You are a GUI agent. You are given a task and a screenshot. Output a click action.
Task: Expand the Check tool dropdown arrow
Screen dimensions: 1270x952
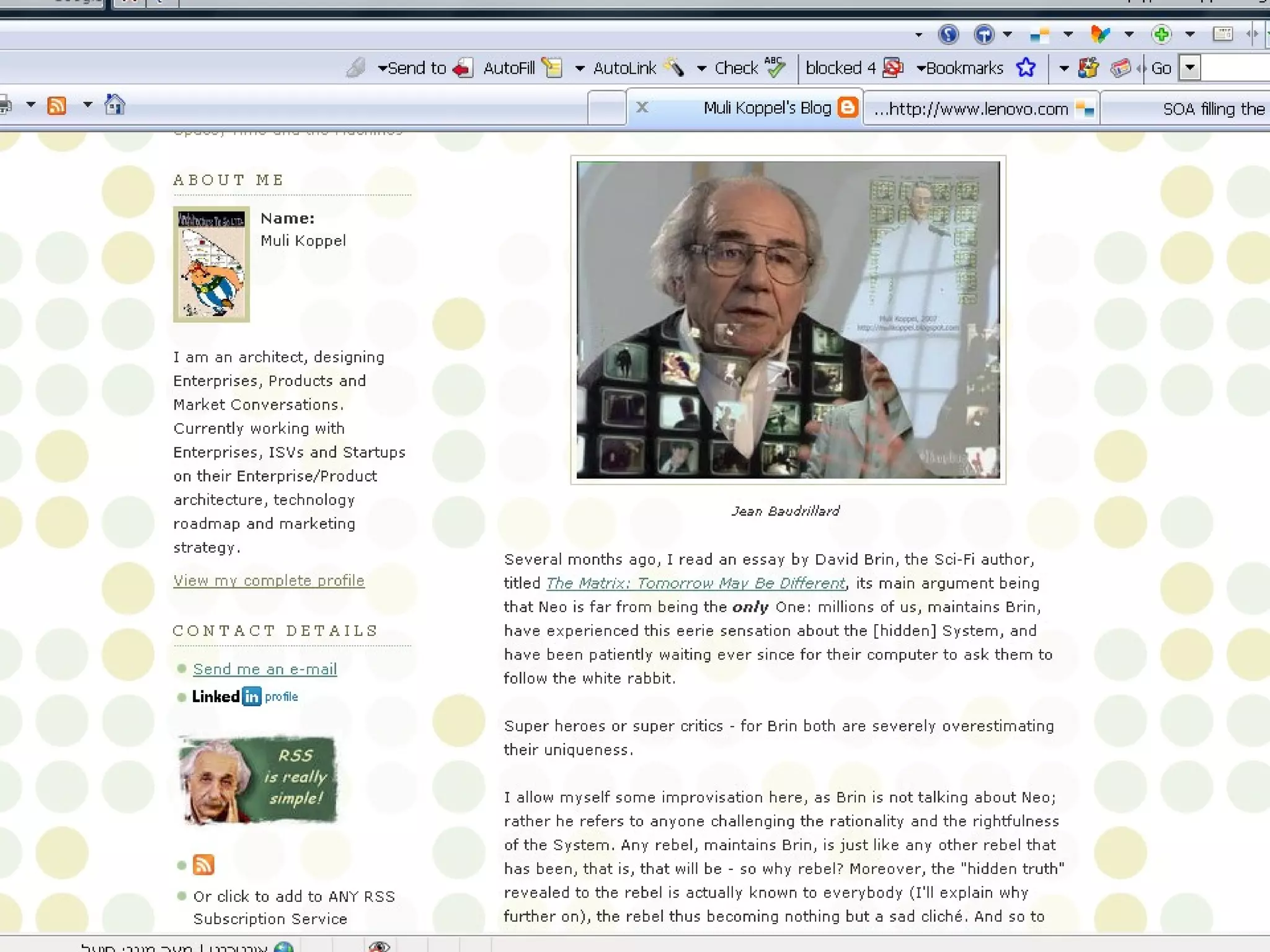[701, 68]
